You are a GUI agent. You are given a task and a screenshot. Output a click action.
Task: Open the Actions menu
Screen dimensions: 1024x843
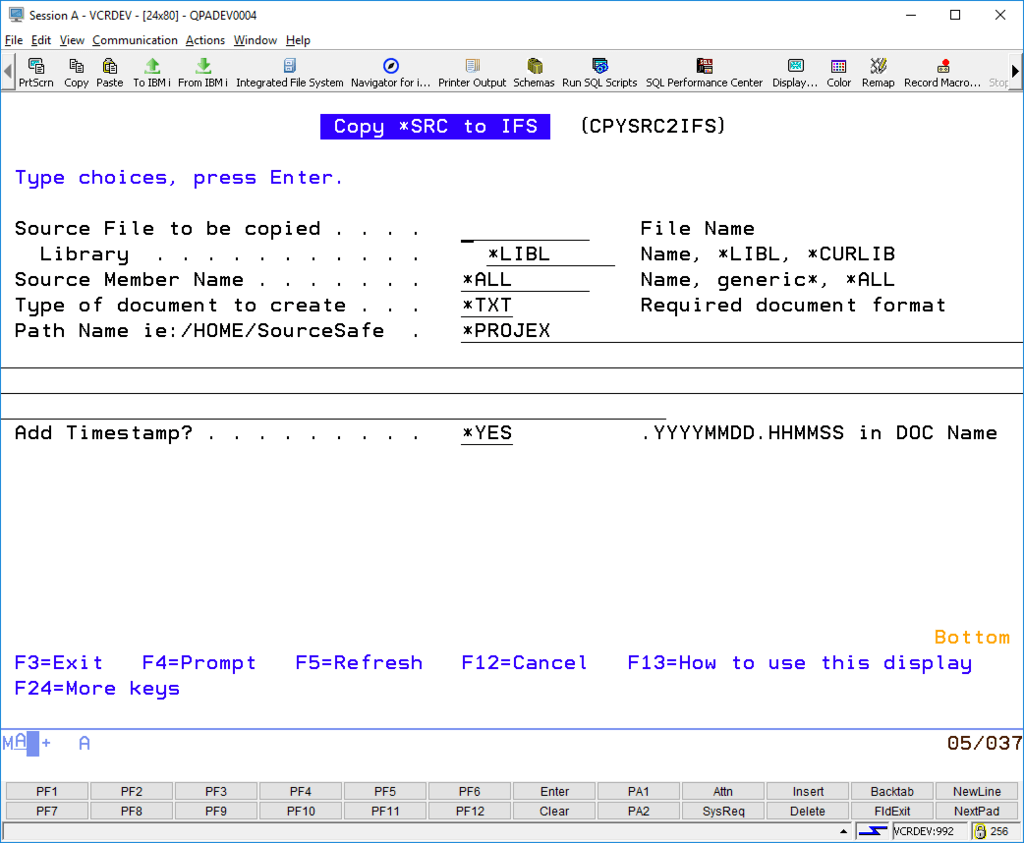pyautogui.click(x=205, y=40)
